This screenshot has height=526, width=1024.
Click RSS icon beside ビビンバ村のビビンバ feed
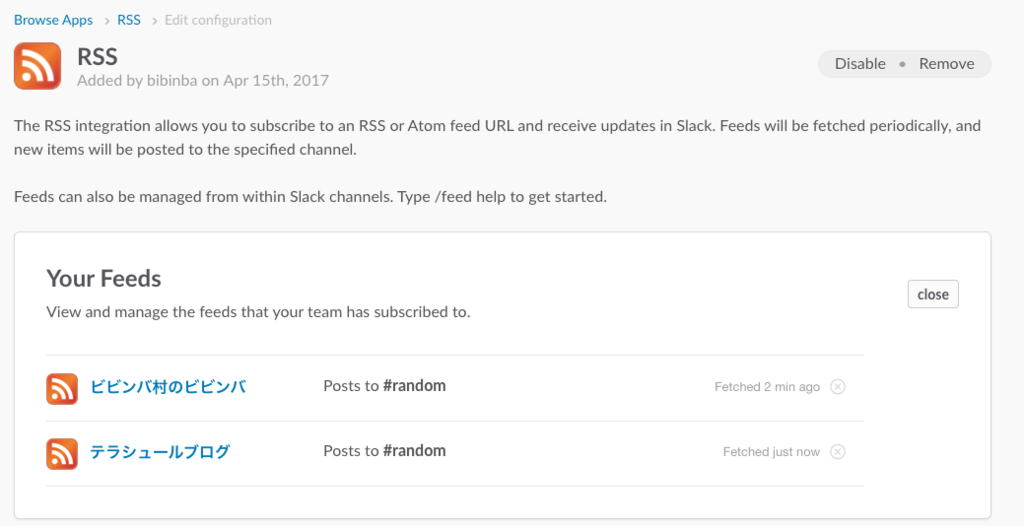[62, 389]
